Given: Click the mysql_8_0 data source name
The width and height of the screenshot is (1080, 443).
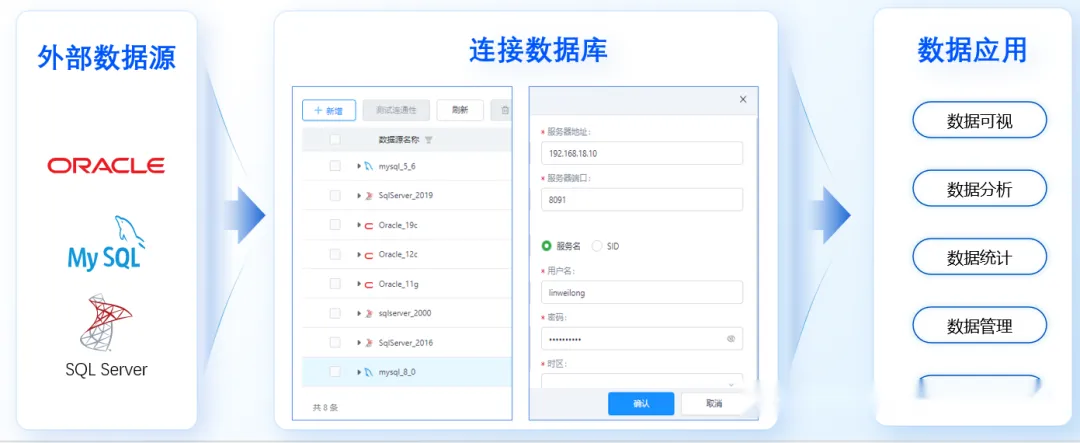Looking at the screenshot, I should 397,372.
